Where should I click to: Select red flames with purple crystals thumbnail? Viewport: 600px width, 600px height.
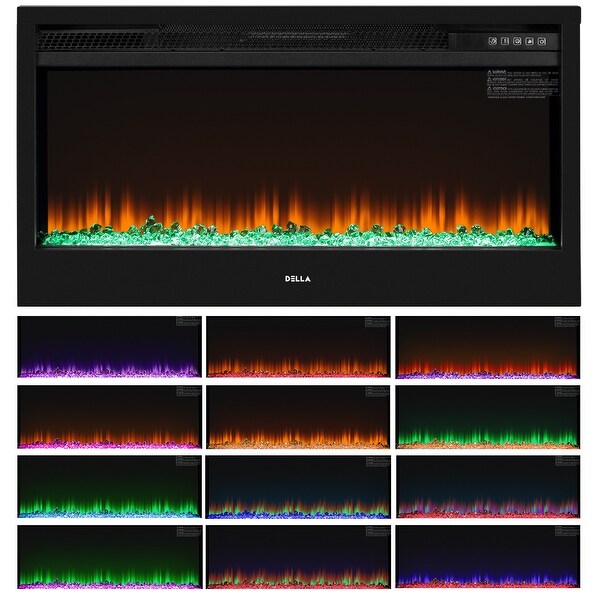(488, 347)
